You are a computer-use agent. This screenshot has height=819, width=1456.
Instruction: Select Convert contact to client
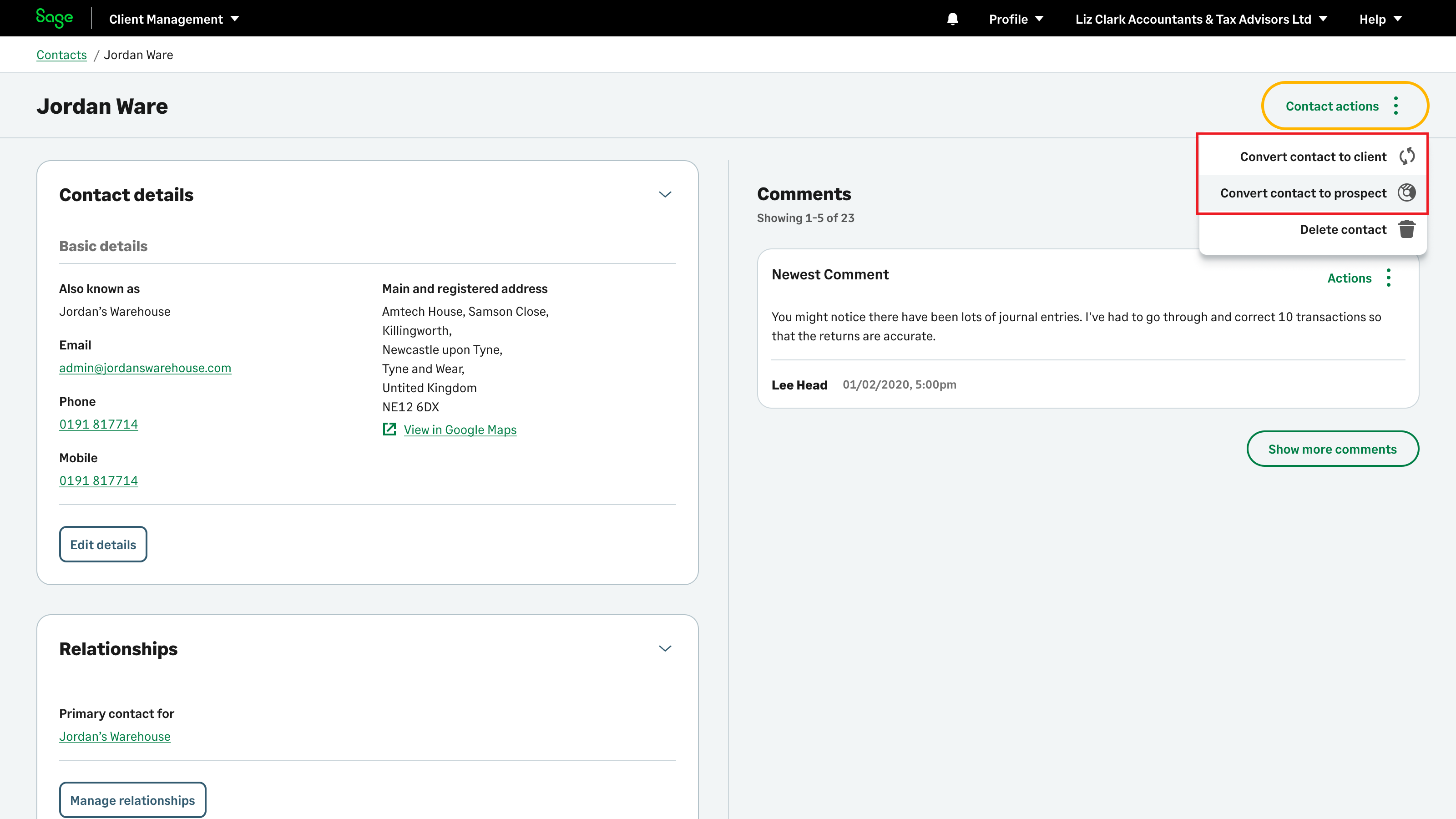pyautogui.click(x=1312, y=157)
